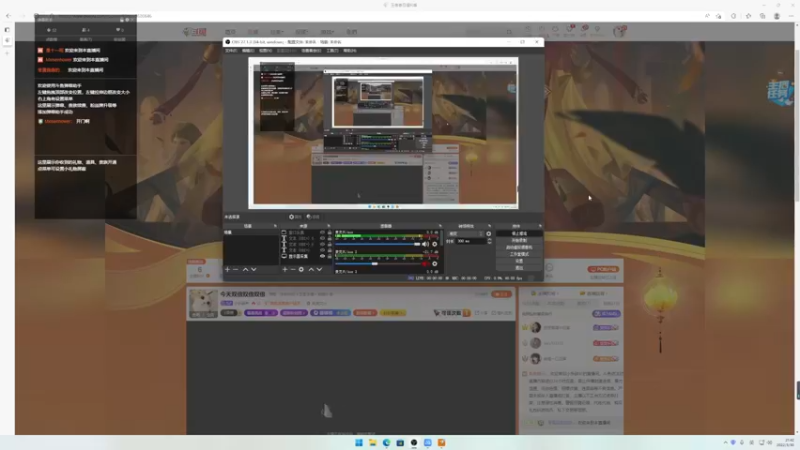Image resolution: width=800 pixels, height=450 pixels.
Task: Click 退出 exit button in OBS Controls
Action: click(x=519, y=267)
